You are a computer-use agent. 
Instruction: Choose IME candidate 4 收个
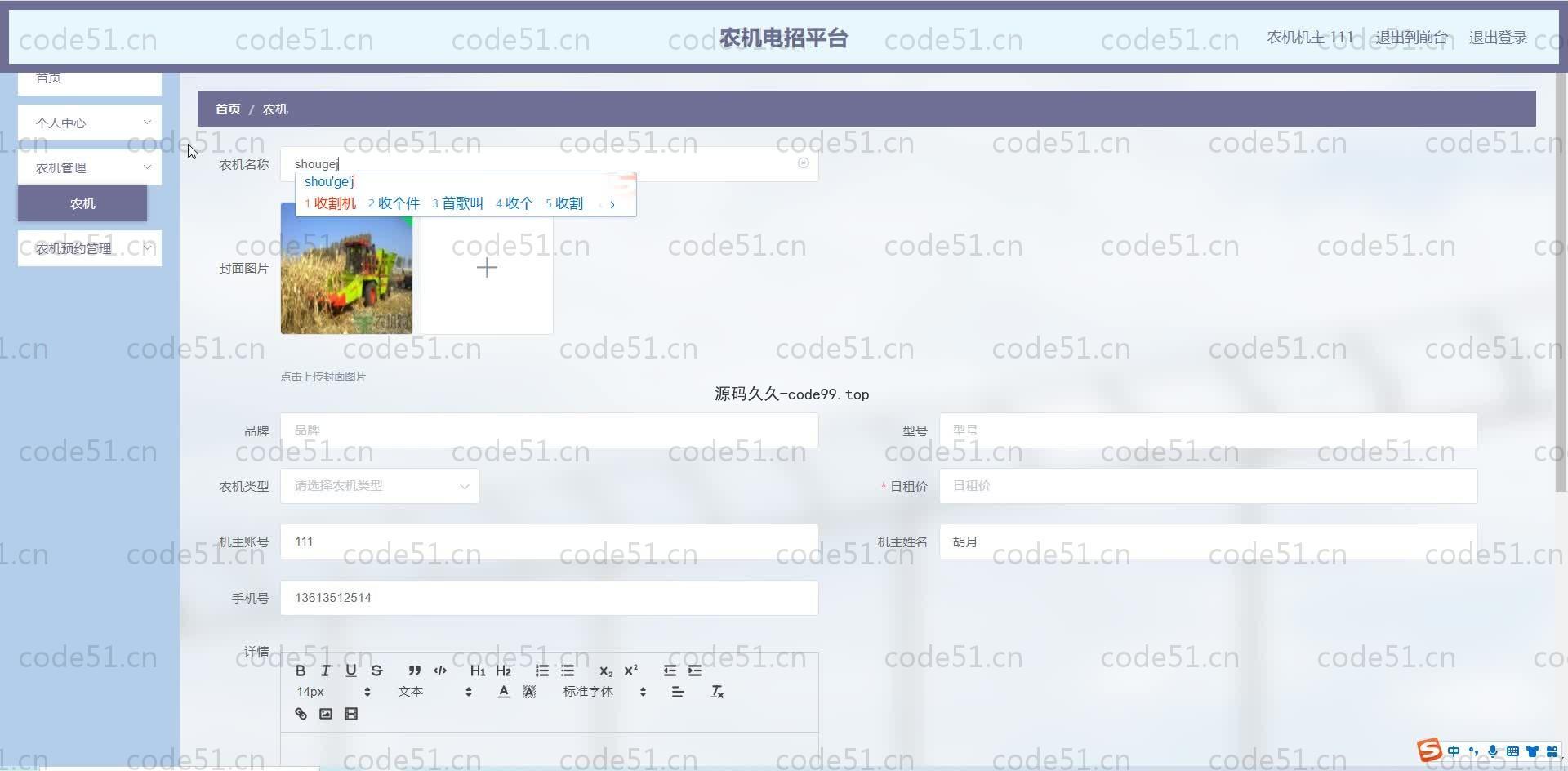pos(514,203)
